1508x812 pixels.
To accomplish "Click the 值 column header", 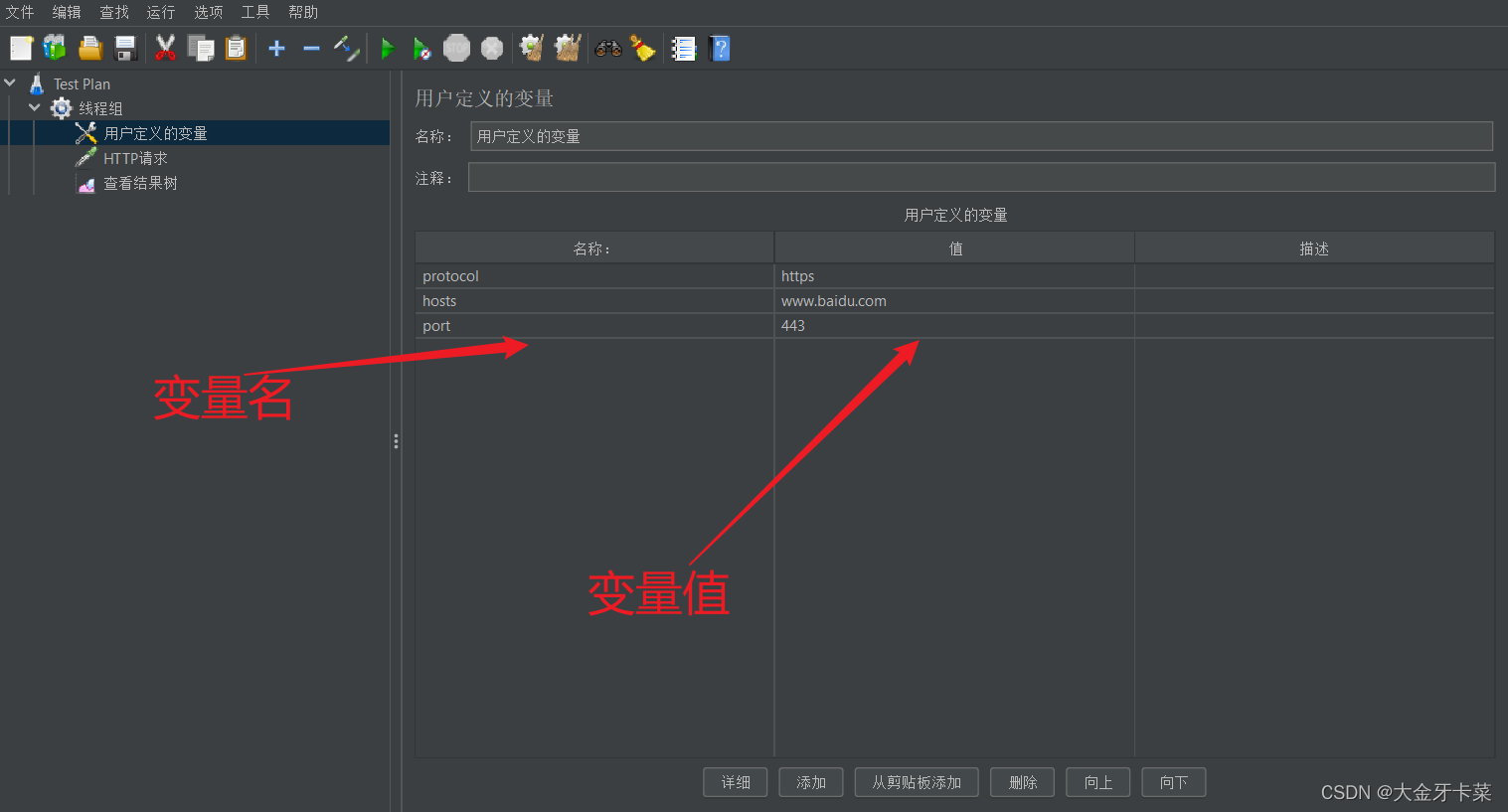I will point(954,248).
